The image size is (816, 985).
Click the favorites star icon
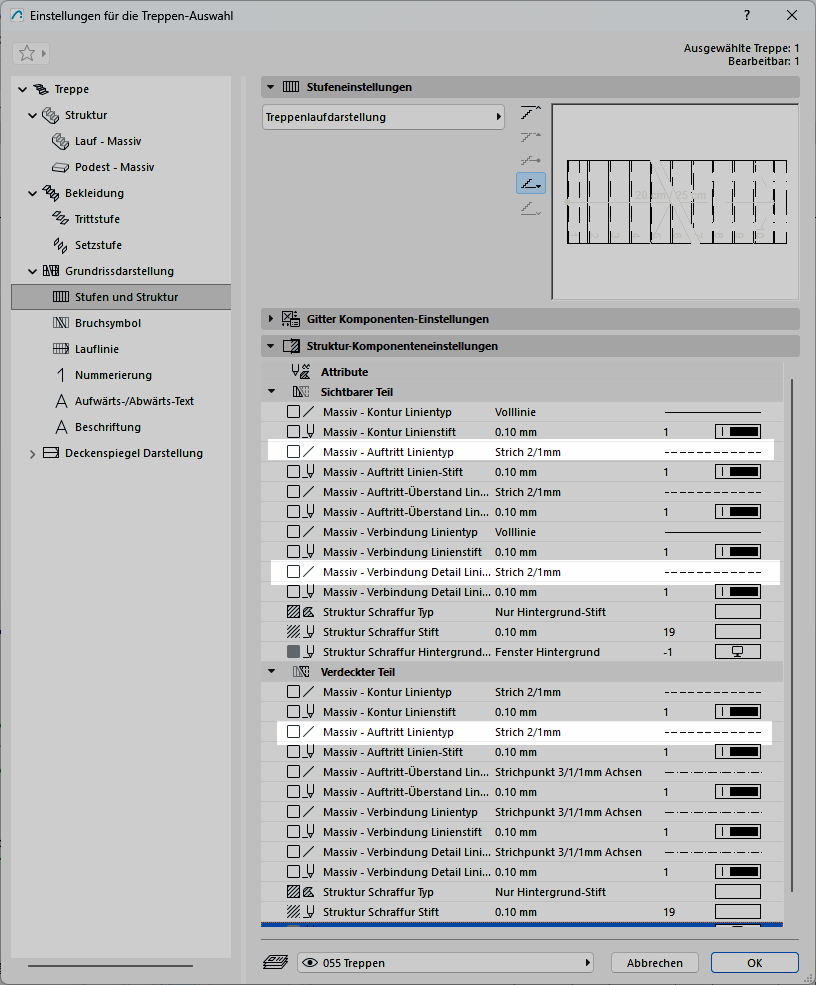26,53
